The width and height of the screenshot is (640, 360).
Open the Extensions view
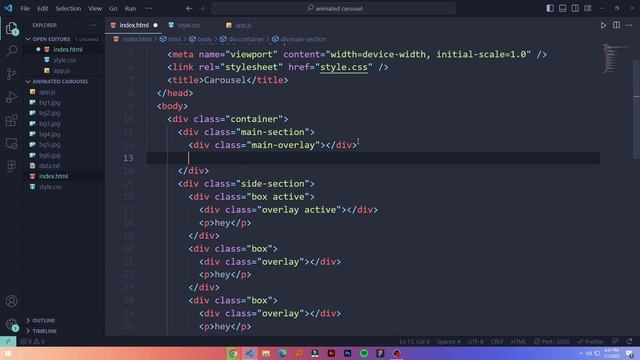pos(11,120)
